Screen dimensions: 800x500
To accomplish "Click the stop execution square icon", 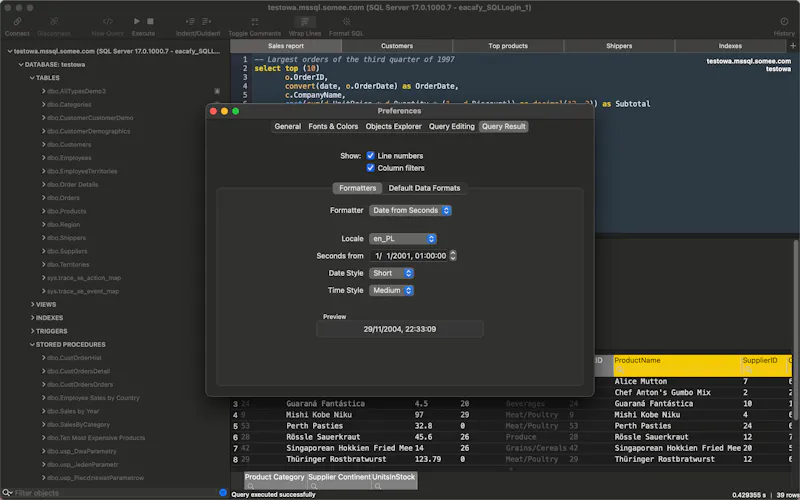I will click(x=151, y=21).
